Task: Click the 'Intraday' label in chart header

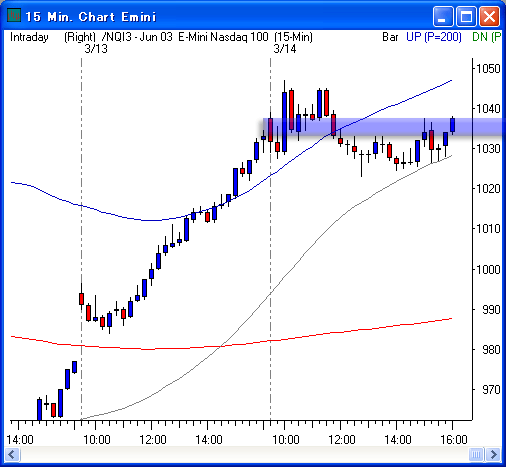Action: (x=29, y=37)
